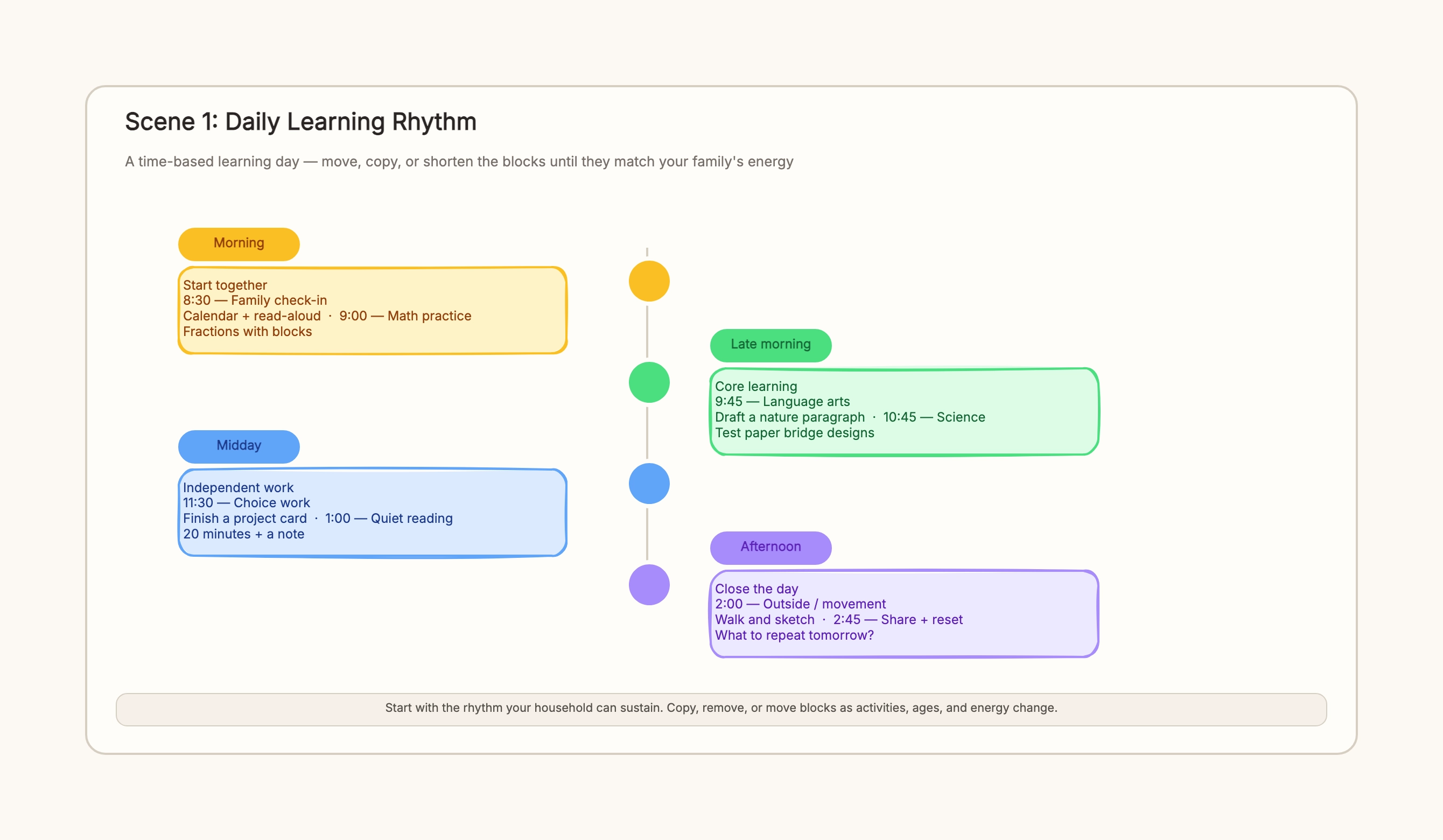Click the Scene 1: Daily Learning Rhythm title
The height and width of the screenshot is (840, 1443).
tap(300, 122)
